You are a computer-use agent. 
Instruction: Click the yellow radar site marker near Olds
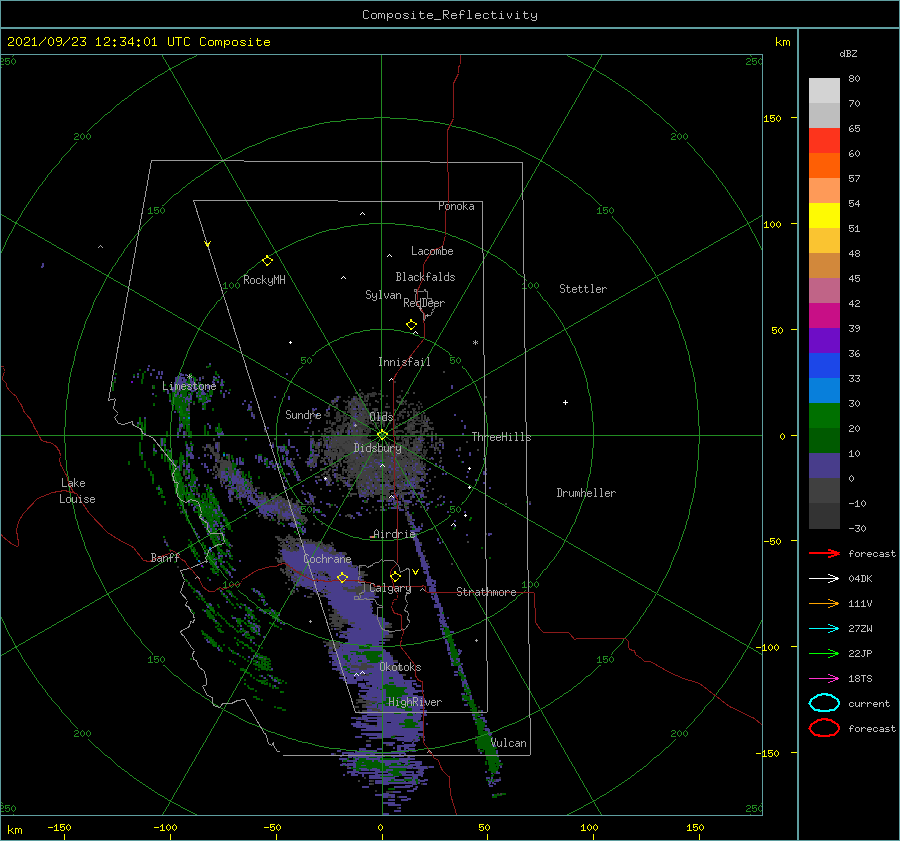pos(382,435)
